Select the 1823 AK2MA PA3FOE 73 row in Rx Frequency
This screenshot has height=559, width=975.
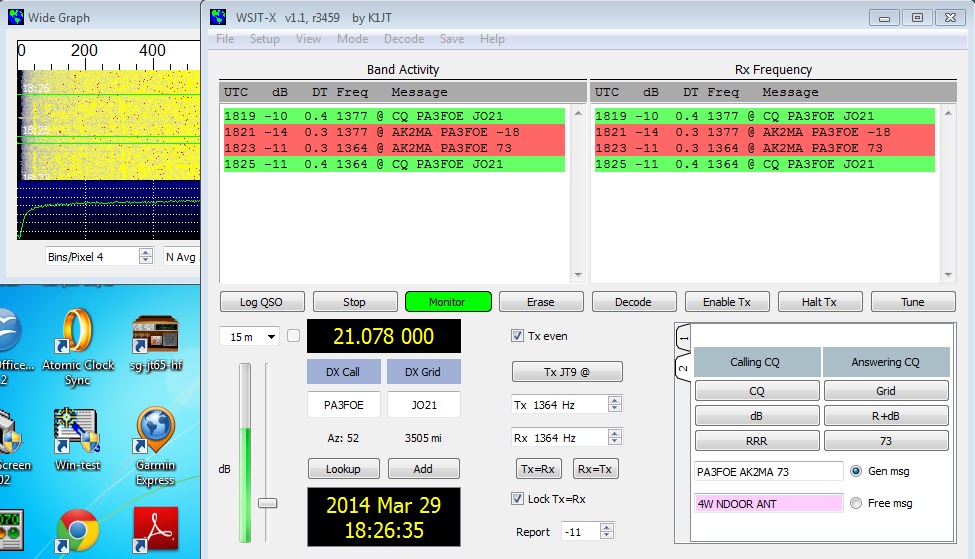(x=765, y=149)
